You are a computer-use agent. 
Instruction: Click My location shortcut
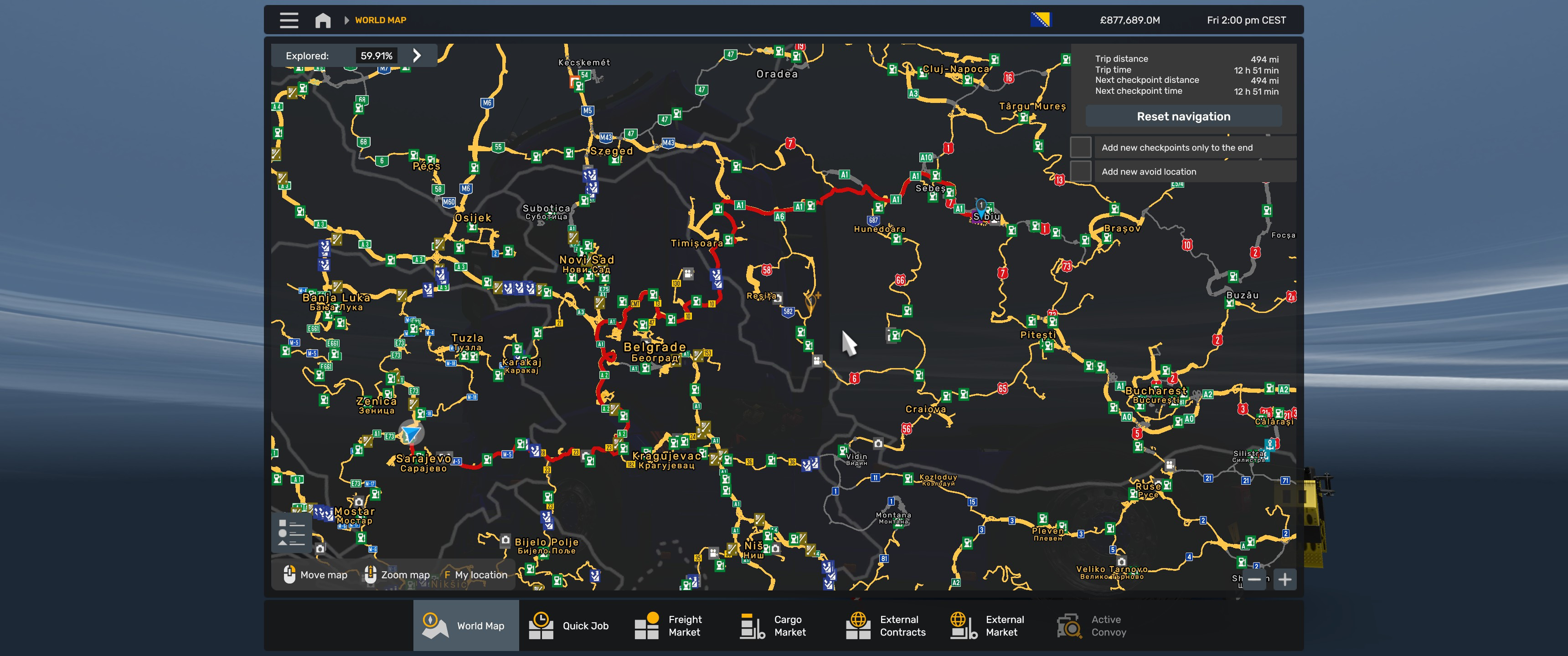pyautogui.click(x=475, y=574)
